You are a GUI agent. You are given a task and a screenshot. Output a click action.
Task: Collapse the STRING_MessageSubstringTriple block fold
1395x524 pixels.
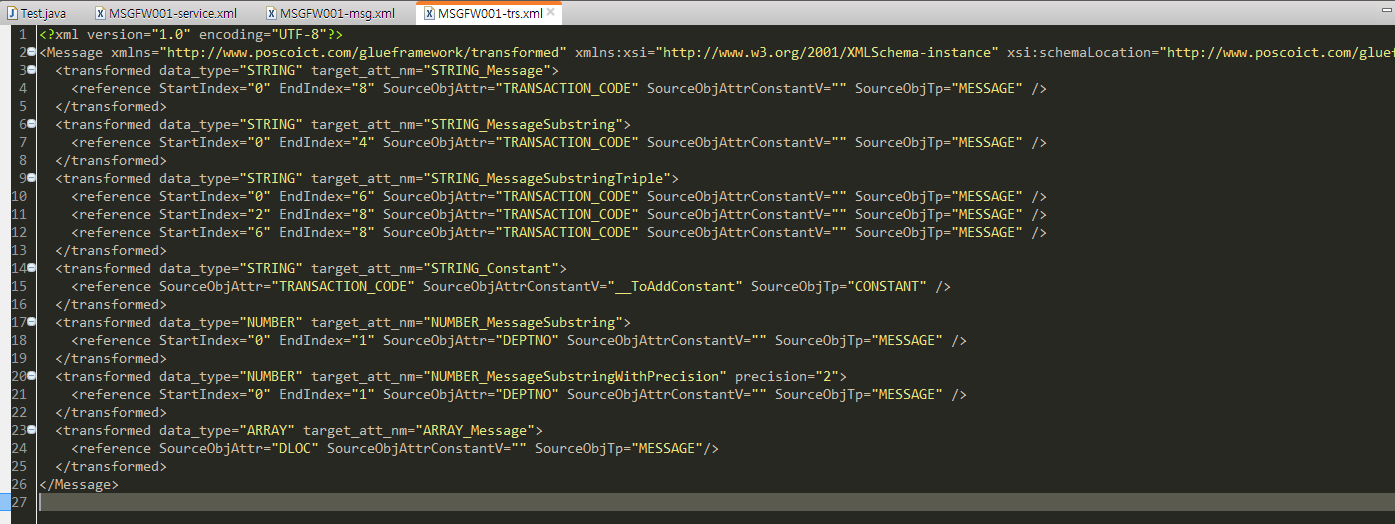pyautogui.click(x=32, y=178)
